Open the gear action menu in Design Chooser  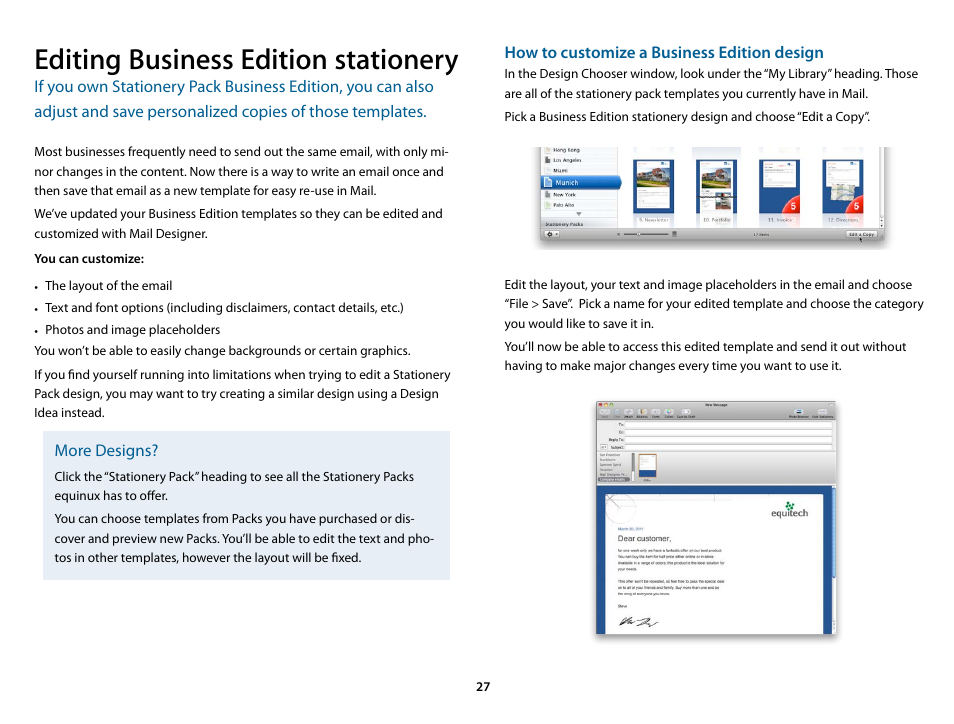tap(552, 234)
